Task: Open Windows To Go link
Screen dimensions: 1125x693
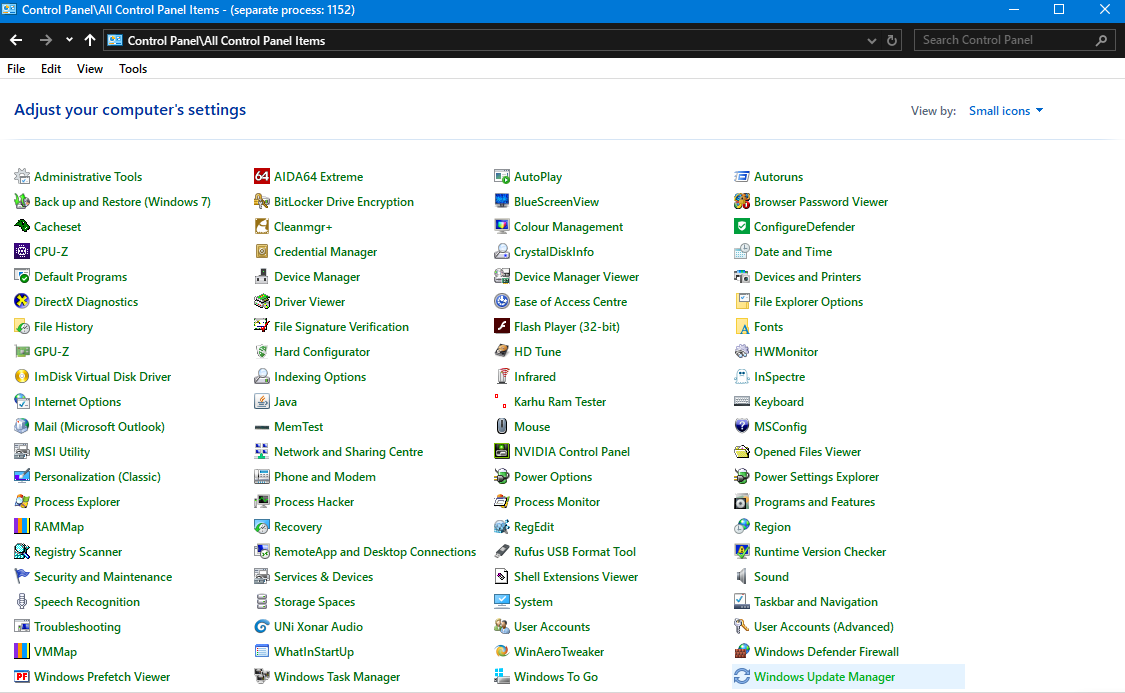Action: pos(556,676)
